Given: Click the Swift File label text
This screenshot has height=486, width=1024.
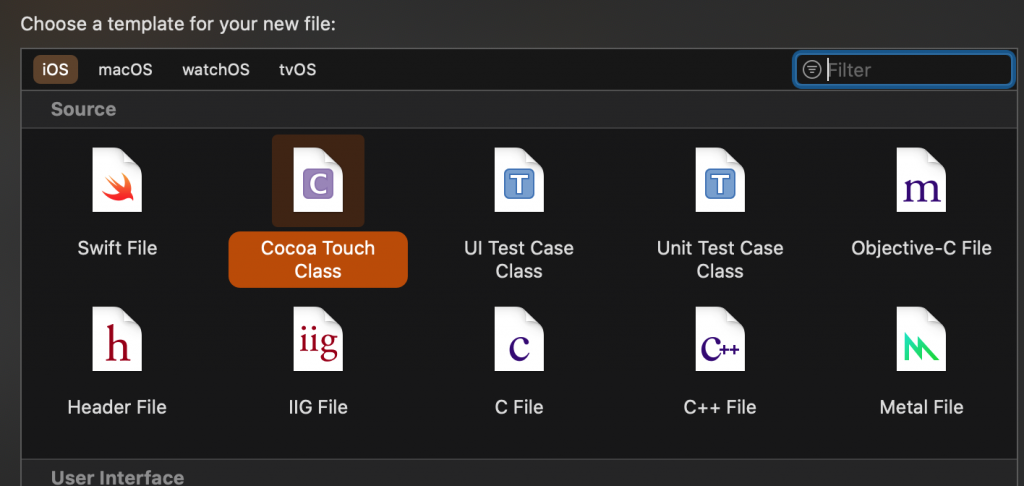Looking at the screenshot, I should (117, 248).
